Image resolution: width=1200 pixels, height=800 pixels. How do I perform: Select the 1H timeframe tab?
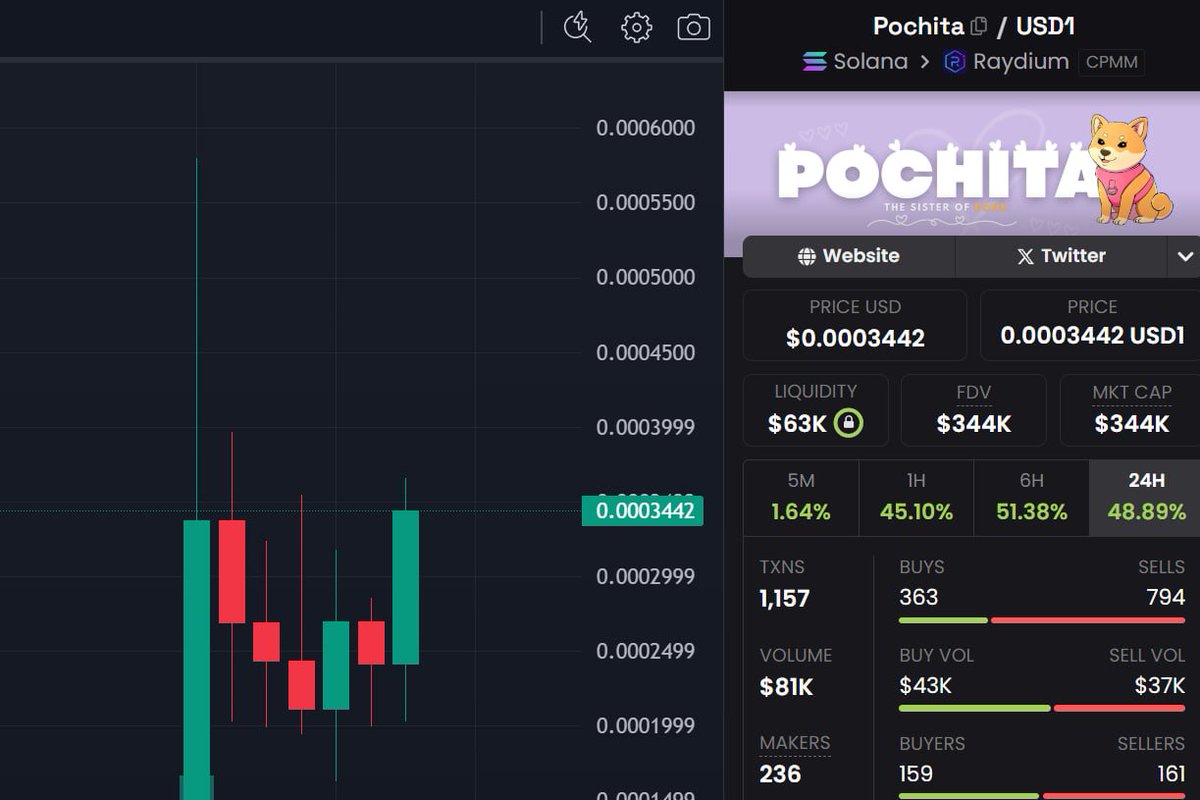coord(916,497)
